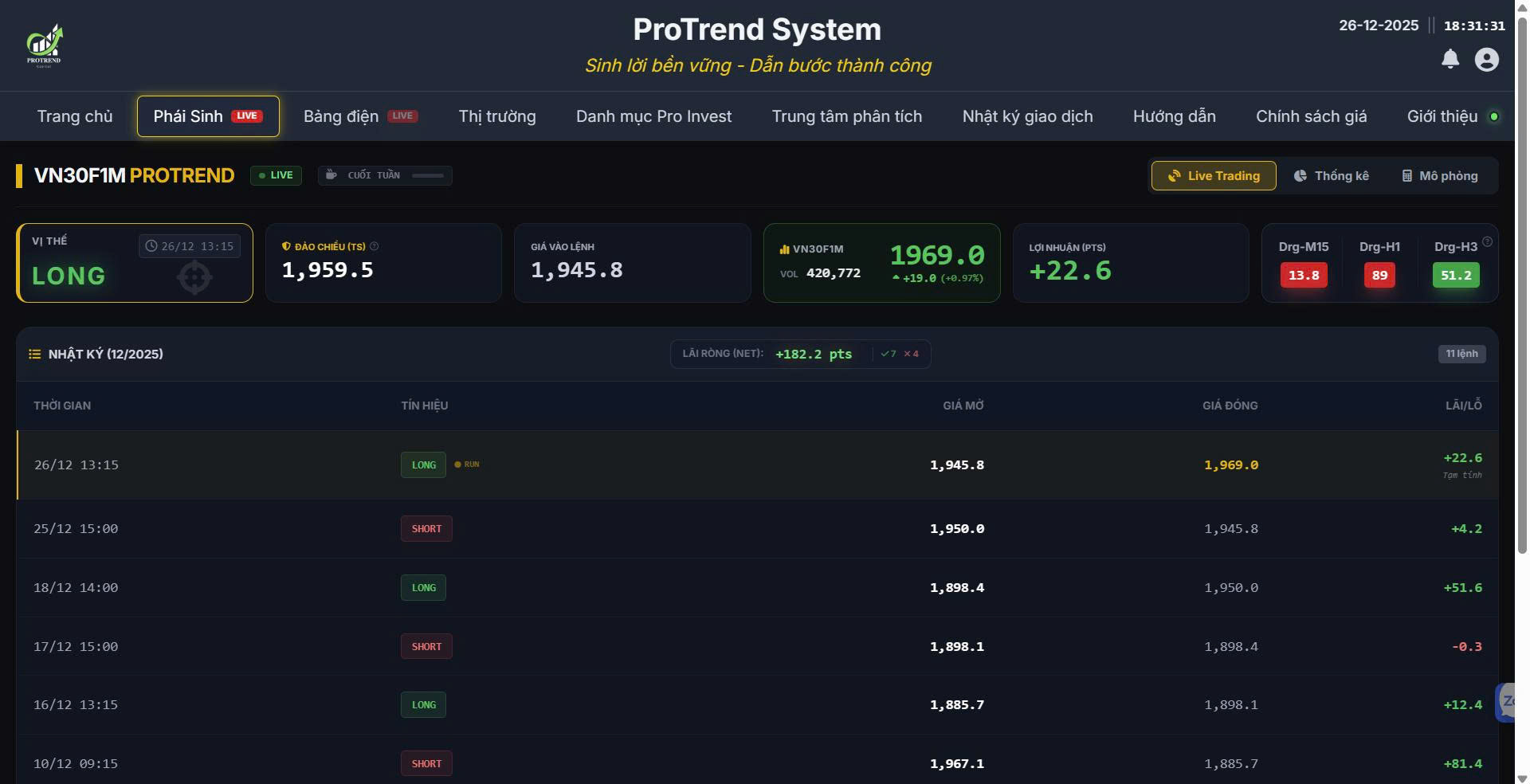Open the notification bell

[x=1450, y=58]
